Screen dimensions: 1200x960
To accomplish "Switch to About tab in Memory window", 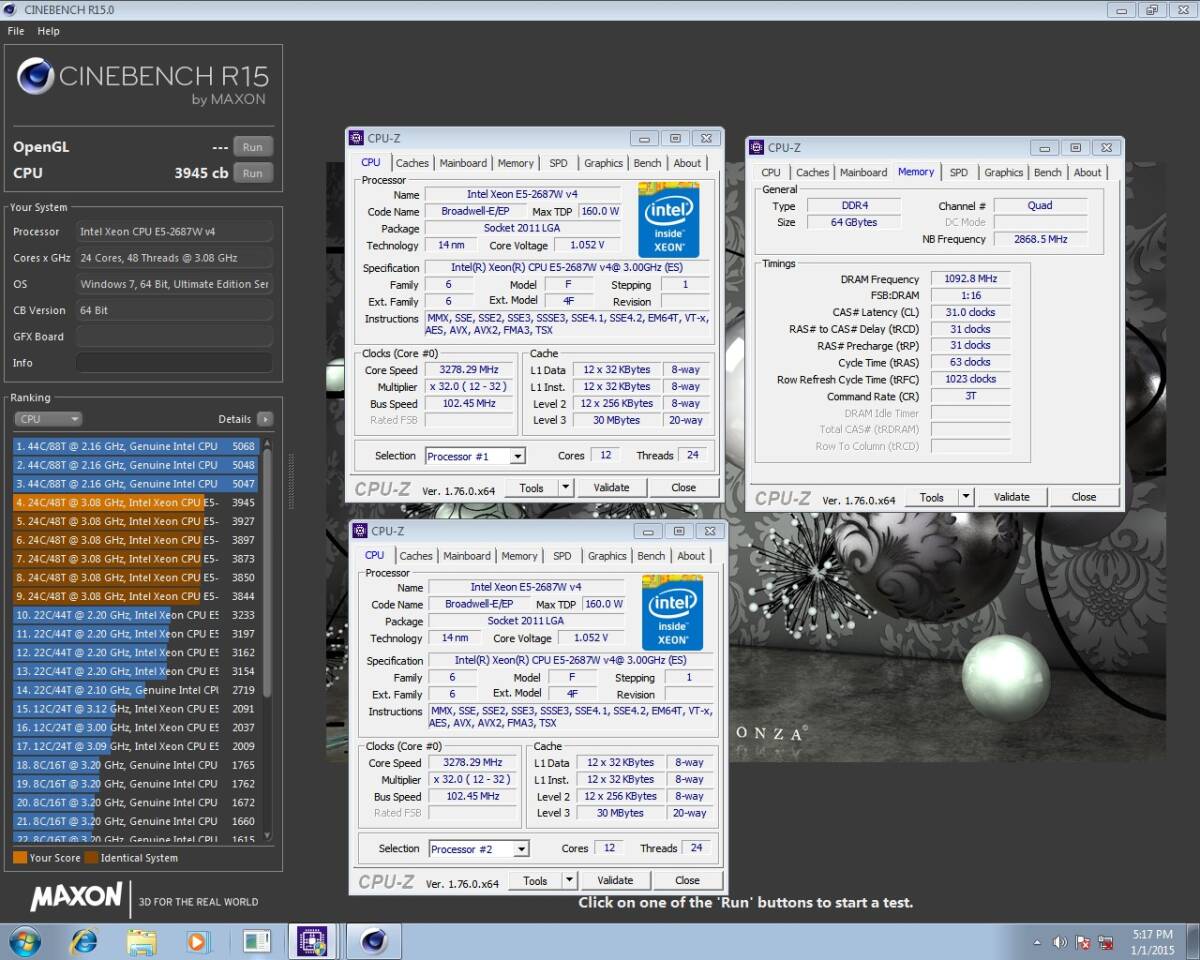I will click(x=1088, y=172).
